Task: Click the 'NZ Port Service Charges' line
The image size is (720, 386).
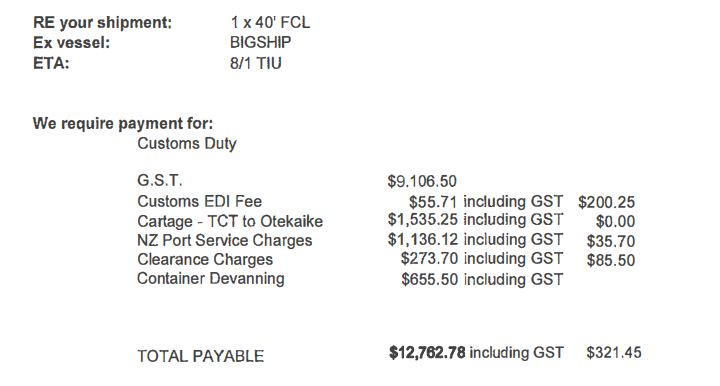Action: (x=225, y=241)
